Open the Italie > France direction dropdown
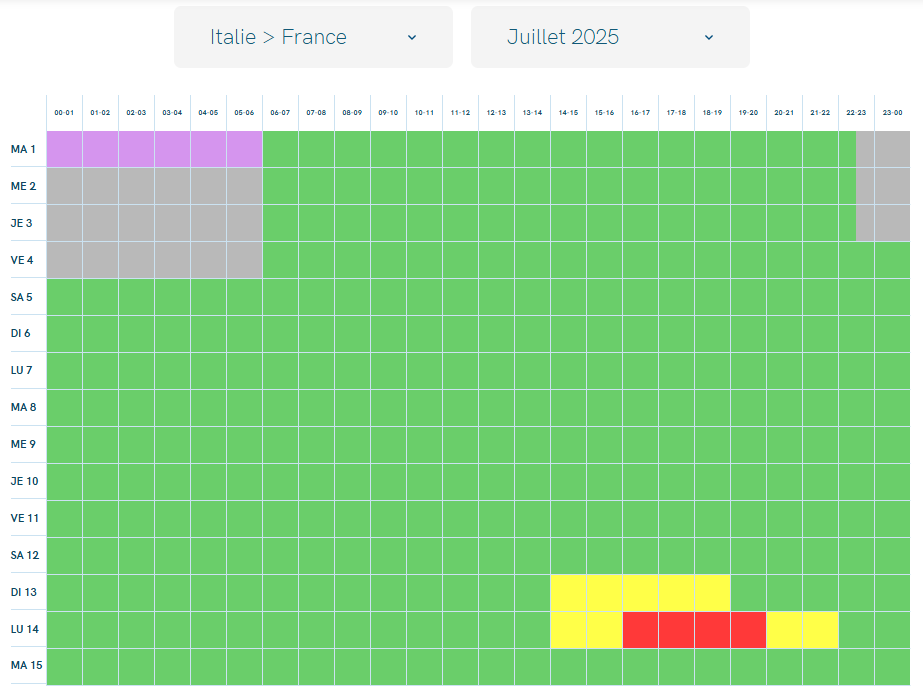This screenshot has width=923, height=686. pos(313,37)
